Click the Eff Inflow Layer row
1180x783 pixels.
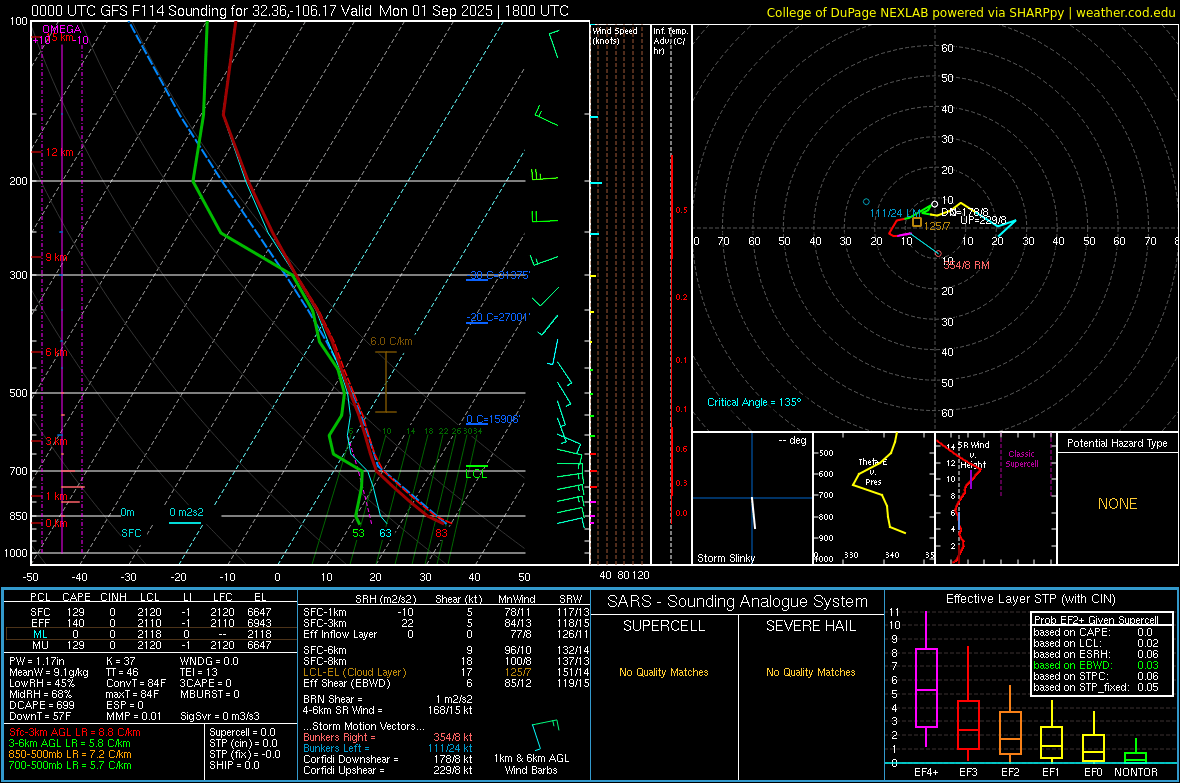pos(446,634)
